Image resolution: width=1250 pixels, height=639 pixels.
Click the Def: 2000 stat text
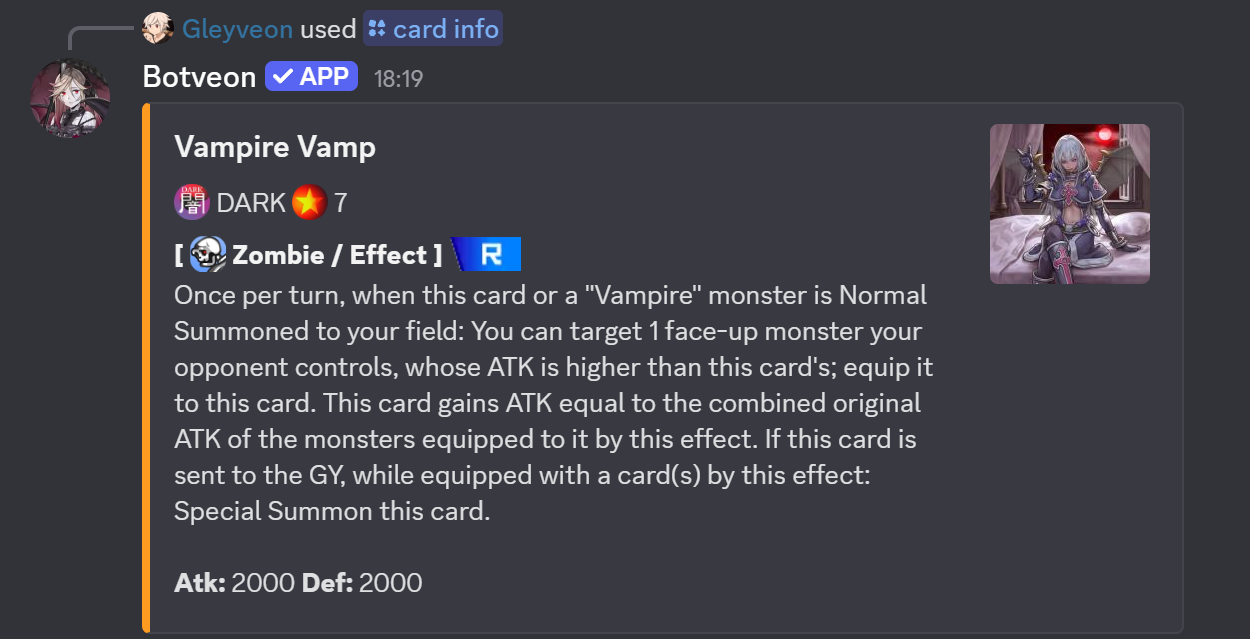pyautogui.click(x=362, y=583)
